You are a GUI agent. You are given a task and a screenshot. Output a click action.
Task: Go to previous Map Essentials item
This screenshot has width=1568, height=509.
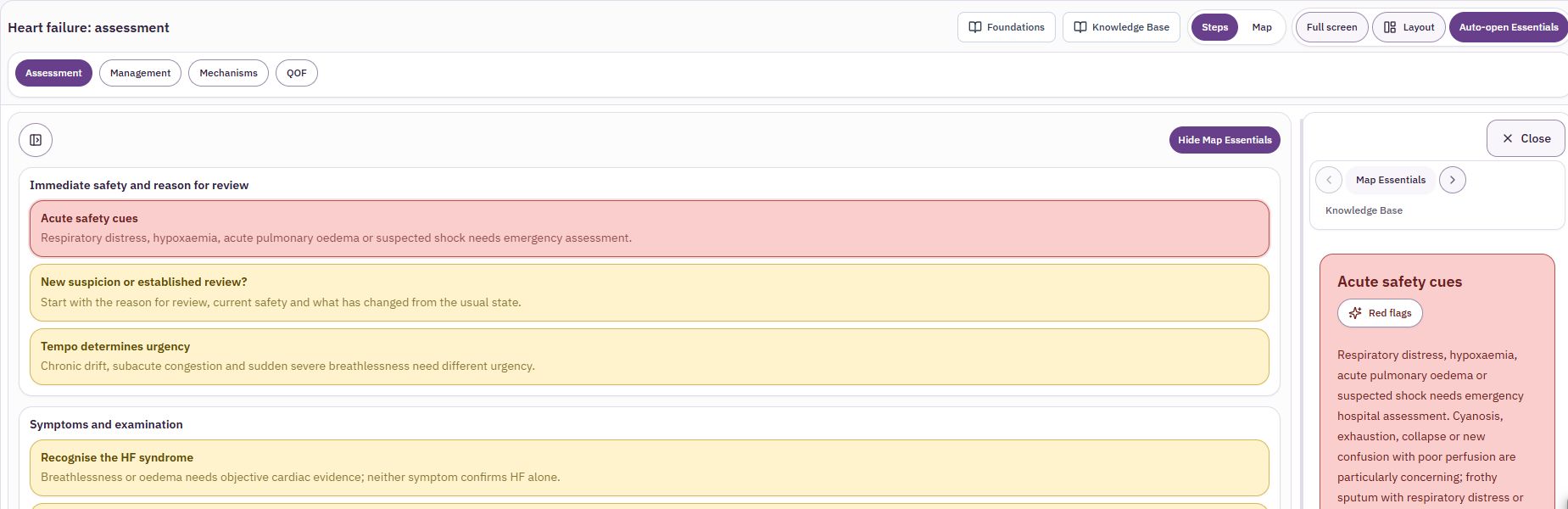tap(1329, 180)
